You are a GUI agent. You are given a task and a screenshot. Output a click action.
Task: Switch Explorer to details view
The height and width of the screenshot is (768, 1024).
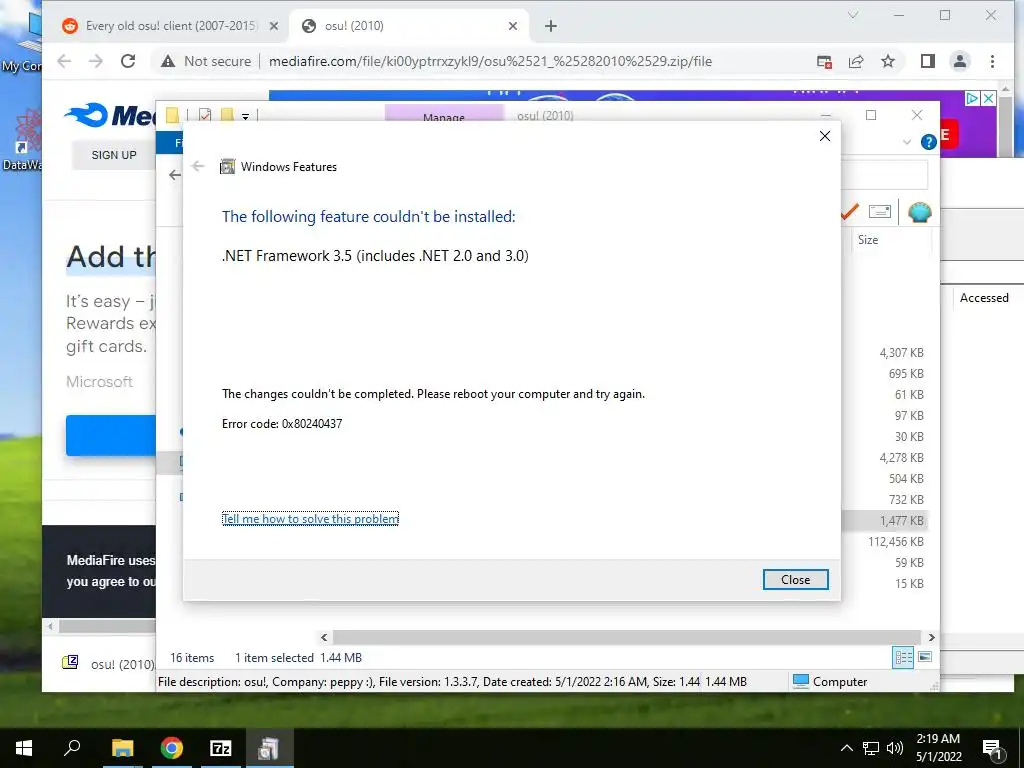[903, 657]
